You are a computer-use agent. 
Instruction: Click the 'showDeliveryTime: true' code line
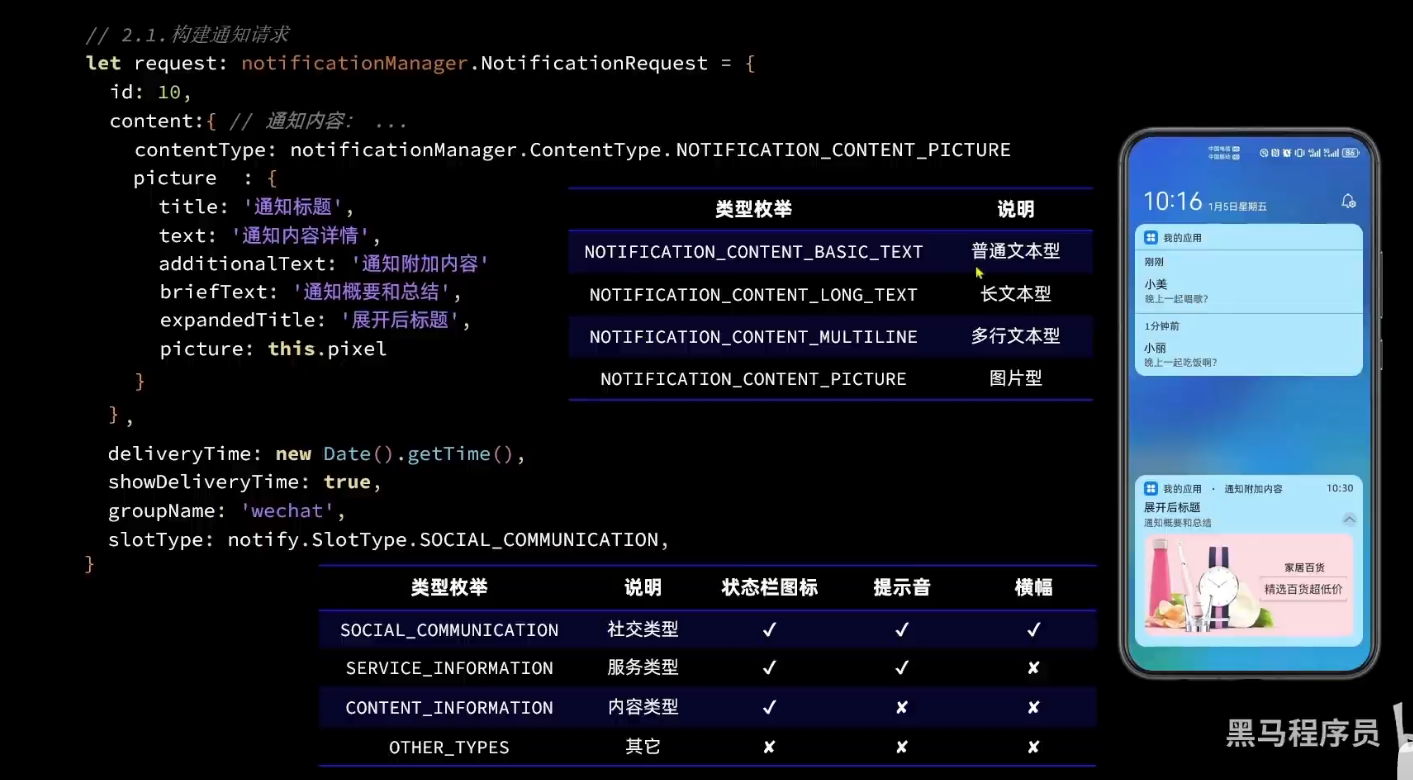(x=245, y=482)
